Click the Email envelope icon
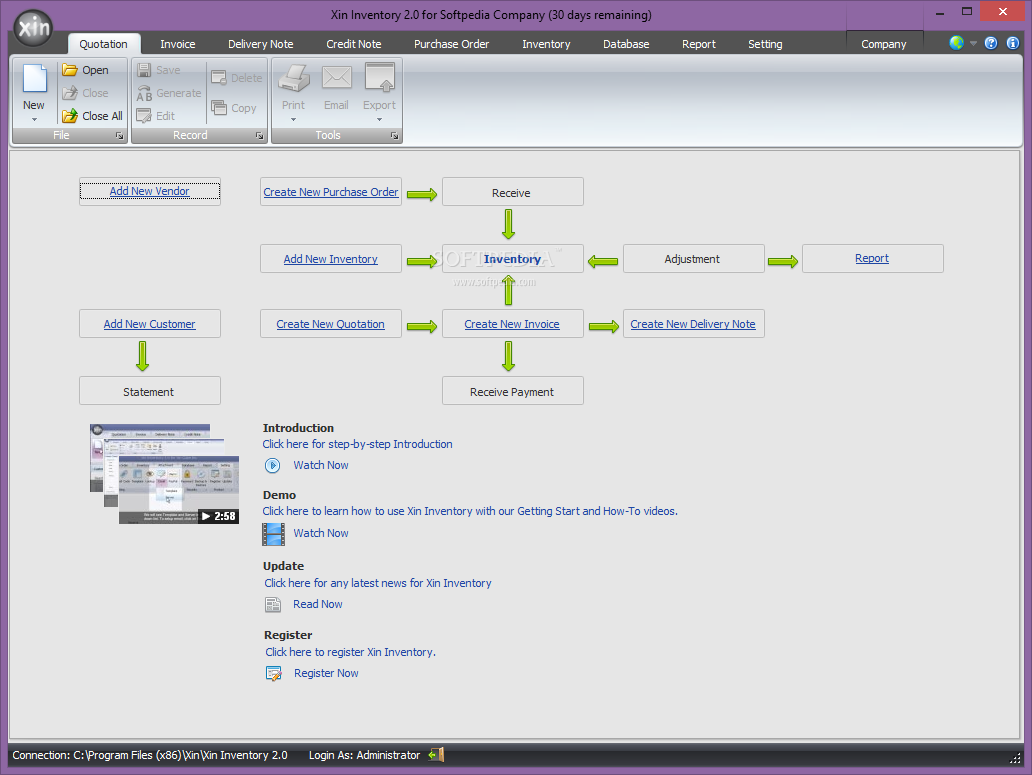Viewport: 1032px width, 775px height. click(x=336, y=78)
